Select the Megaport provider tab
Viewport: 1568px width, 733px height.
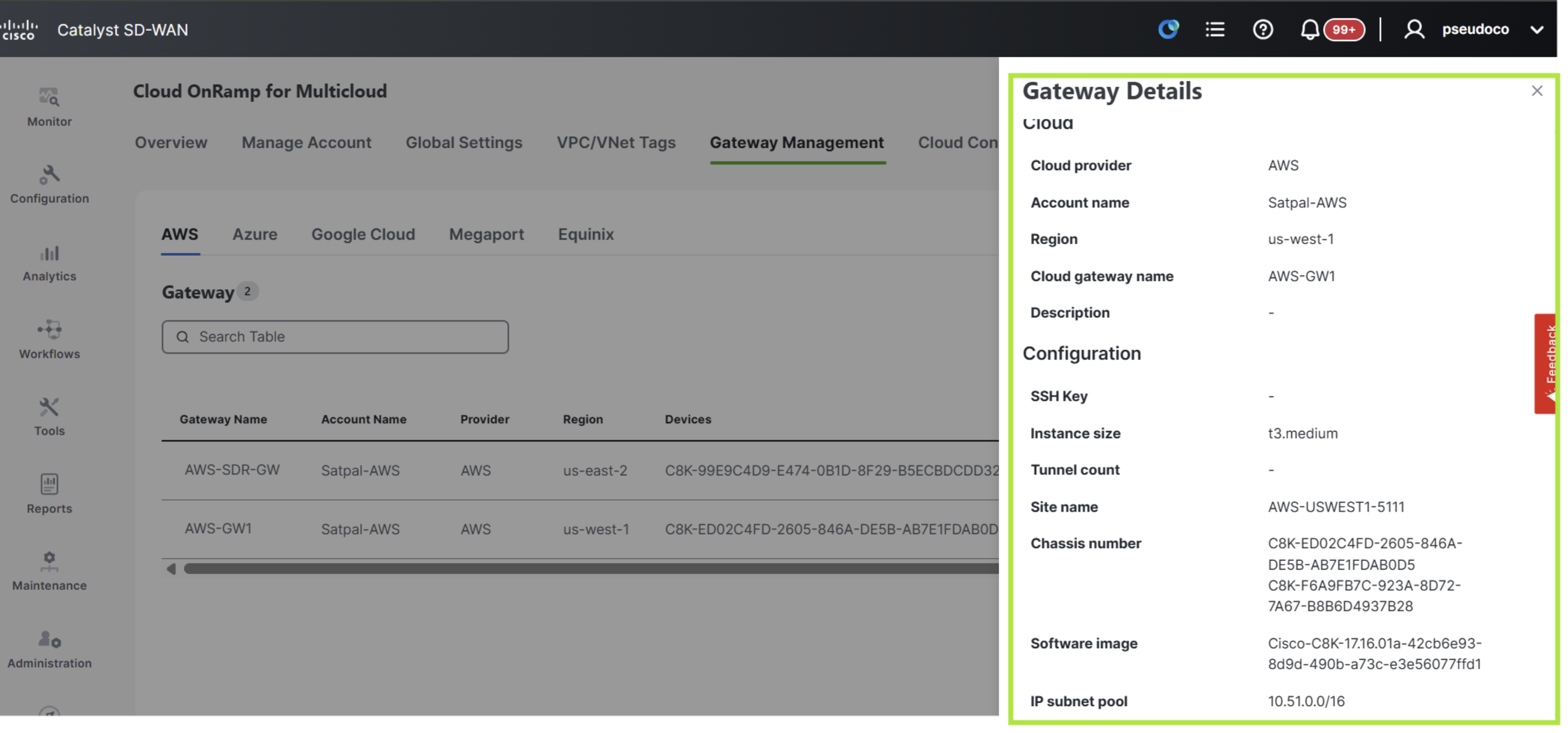[487, 235]
